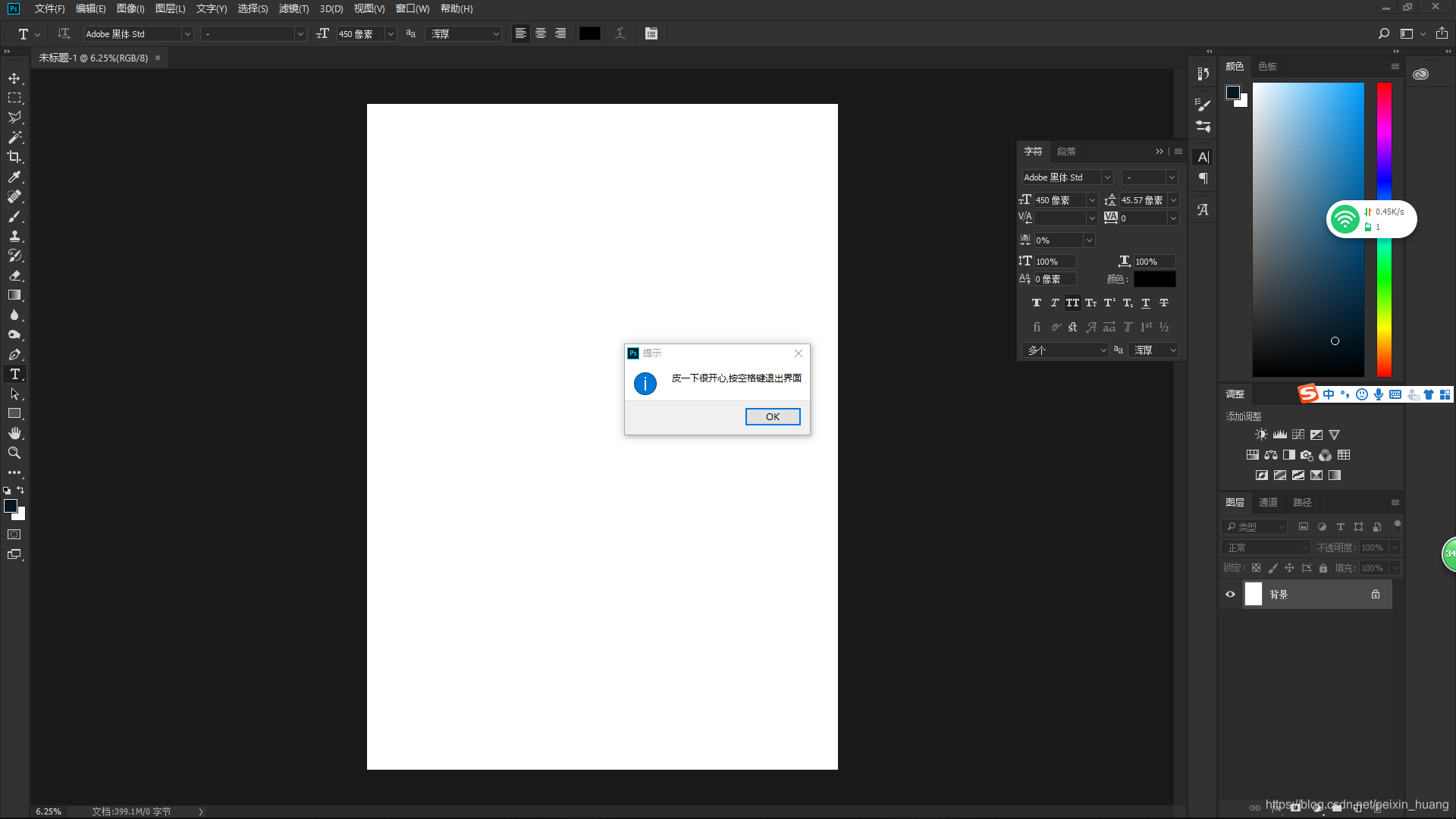Image resolution: width=1456 pixels, height=819 pixels.
Task: Select the Eraser tool
Action: [x=14, y=275]
